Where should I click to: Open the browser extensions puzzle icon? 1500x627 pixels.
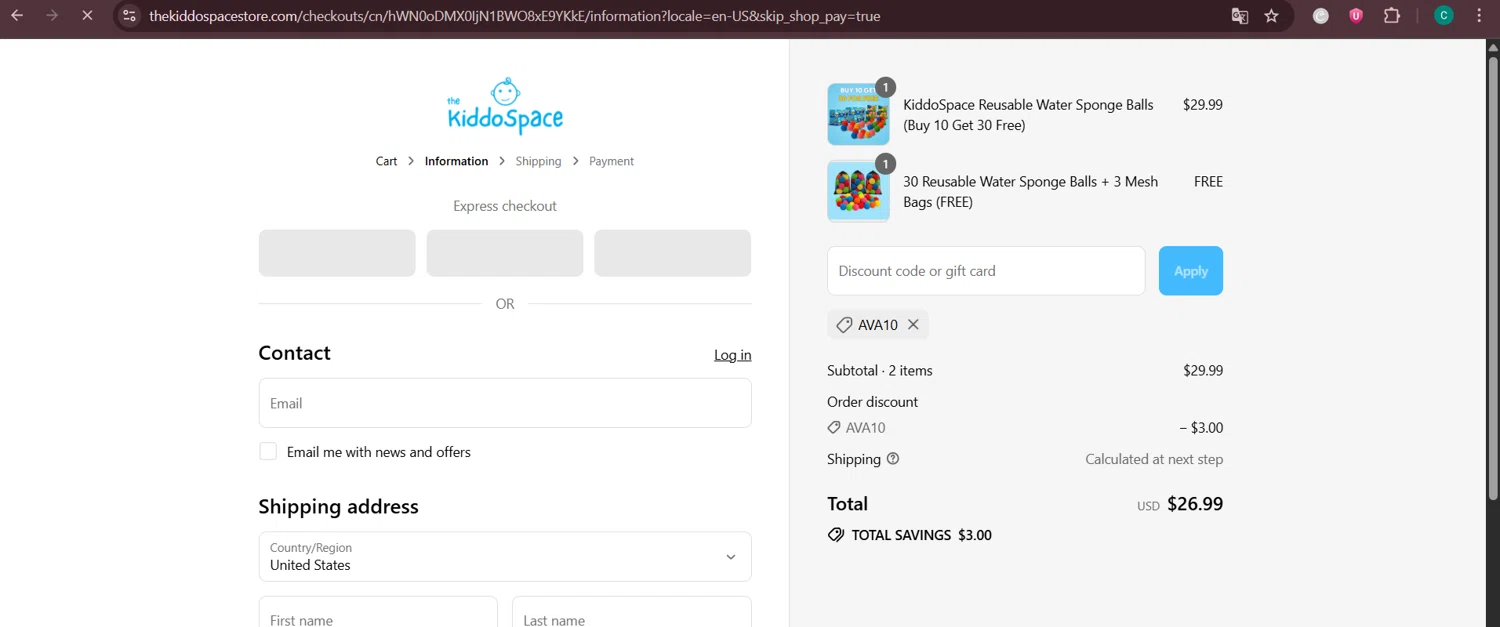click(1392, 16)
